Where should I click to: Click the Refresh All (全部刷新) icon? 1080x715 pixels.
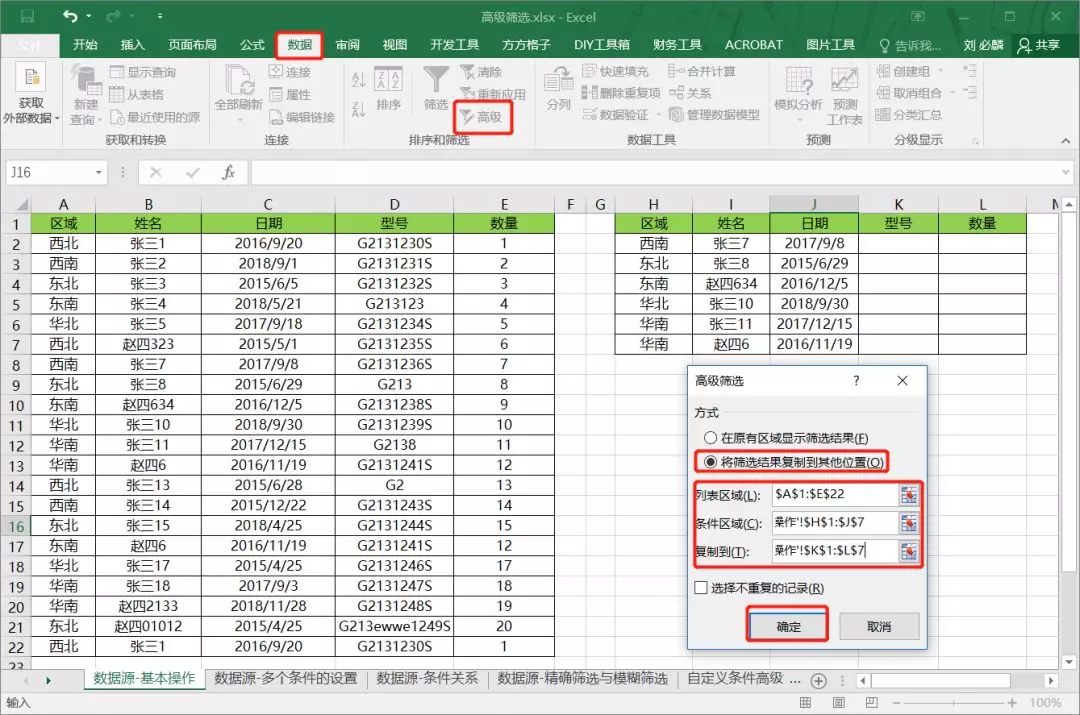[238, 81]
